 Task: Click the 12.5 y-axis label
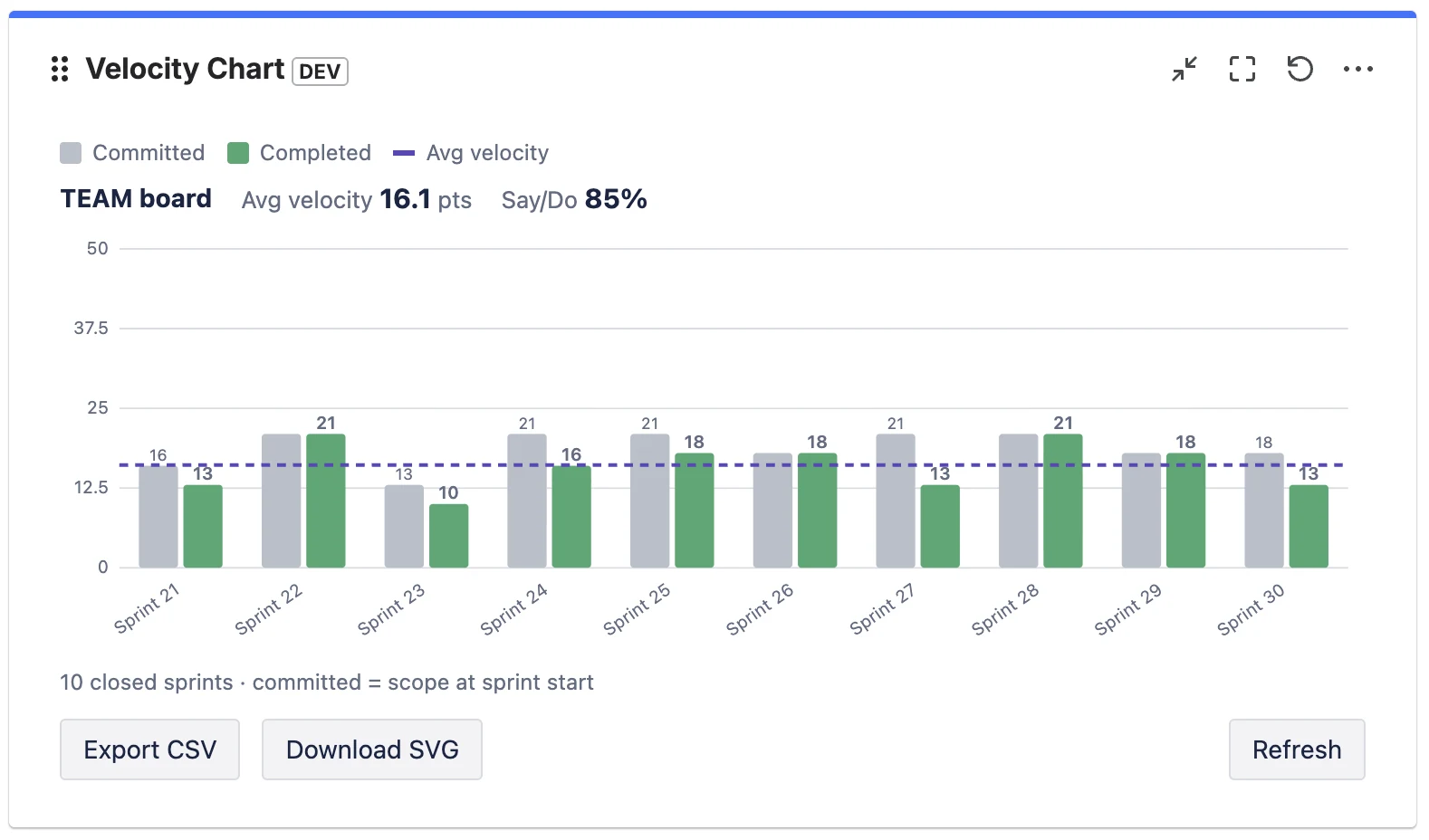coord(91,487)
